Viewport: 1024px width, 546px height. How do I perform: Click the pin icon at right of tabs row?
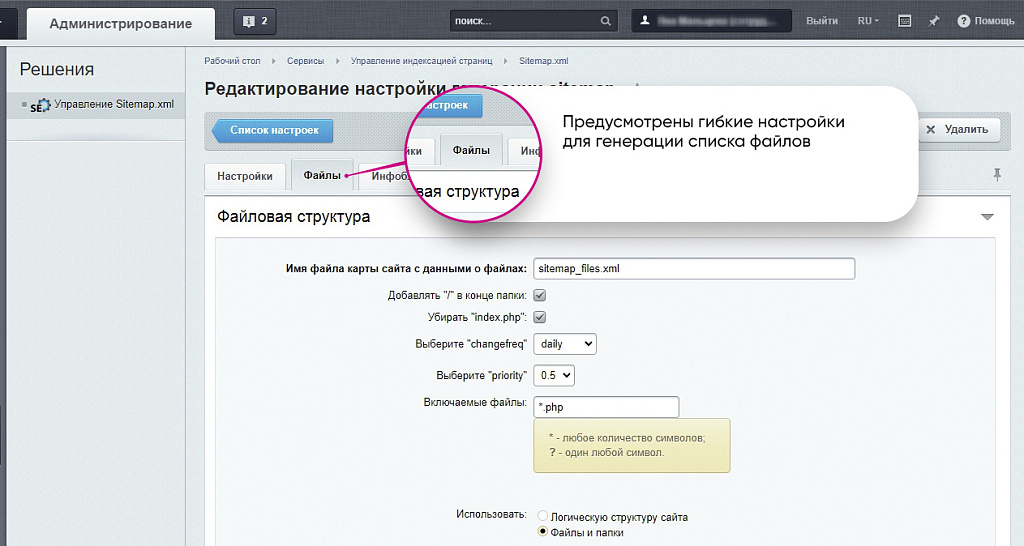(x=996, y=175)
